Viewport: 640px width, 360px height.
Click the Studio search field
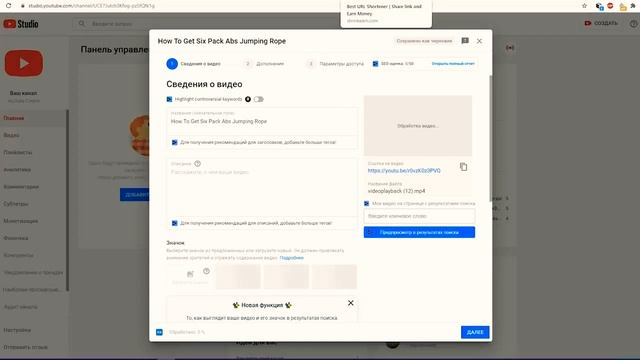coord(208,24)
